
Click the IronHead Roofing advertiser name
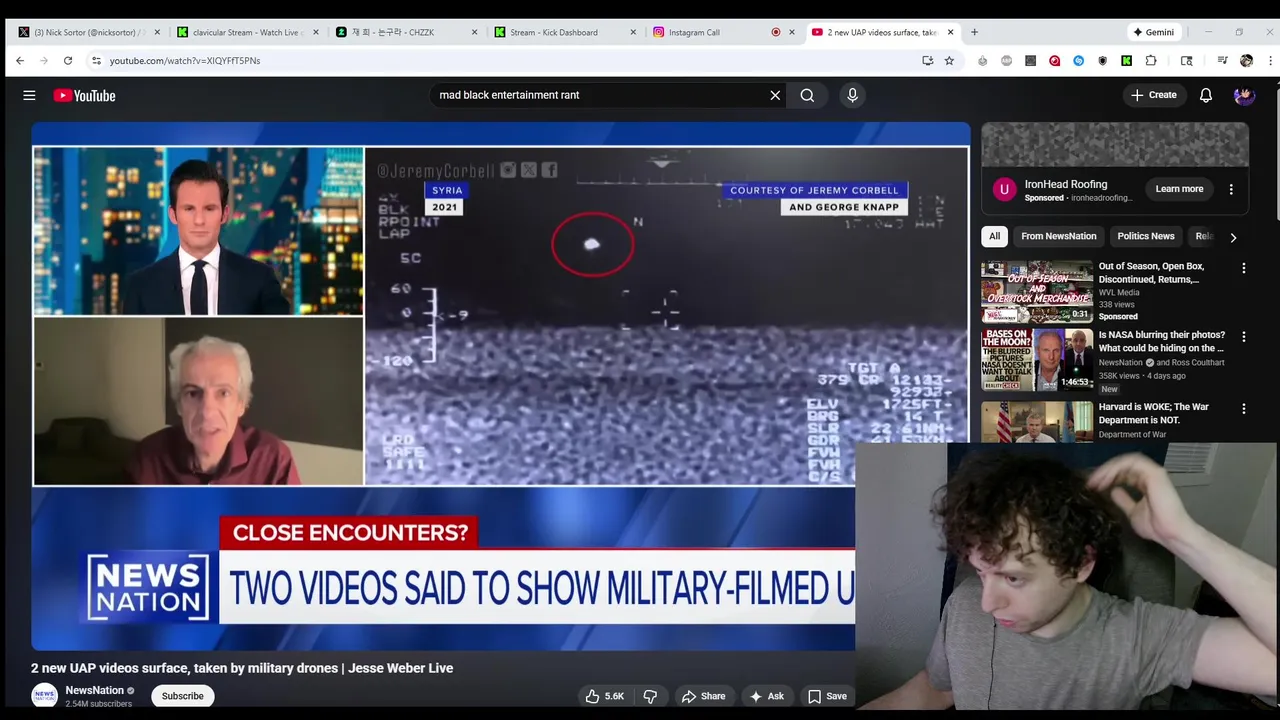click(1065, 184)
